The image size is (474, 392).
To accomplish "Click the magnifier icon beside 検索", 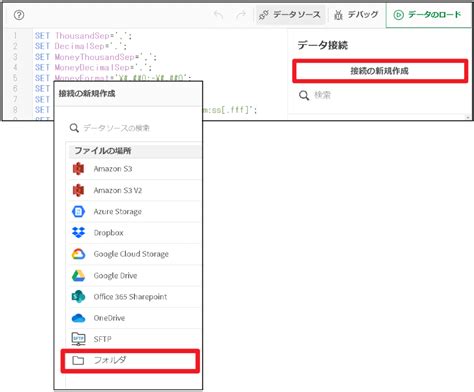I will pos(304,95).
